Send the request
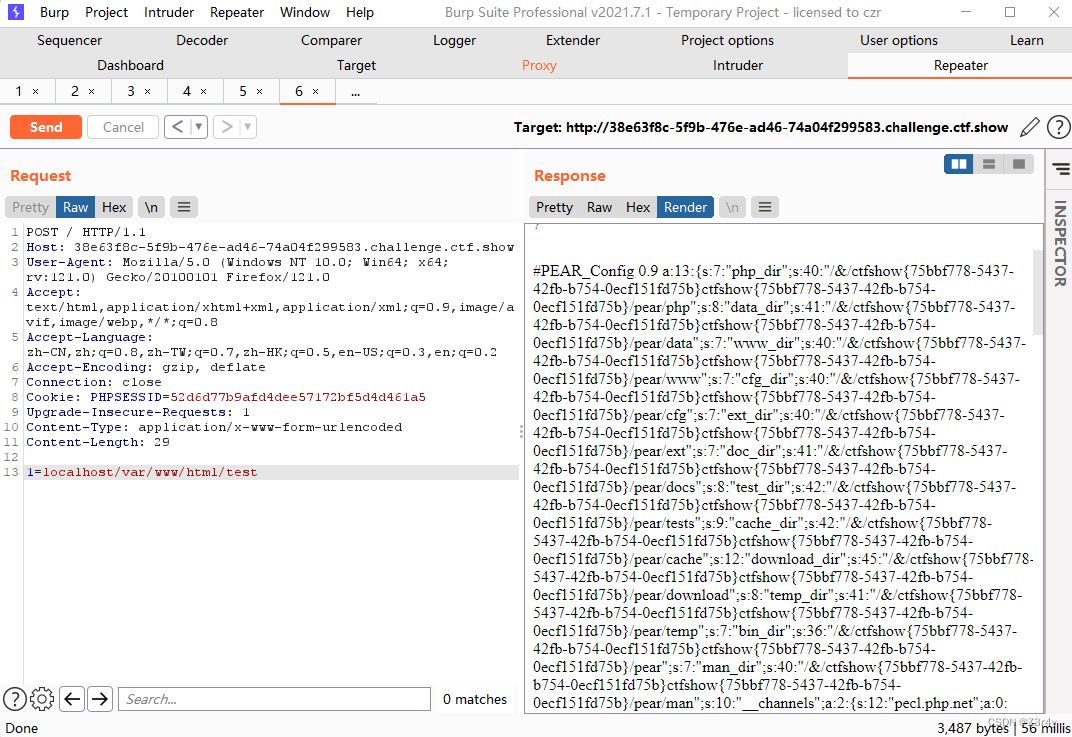Screen dimensions: 1072x737 click(46, 127)
